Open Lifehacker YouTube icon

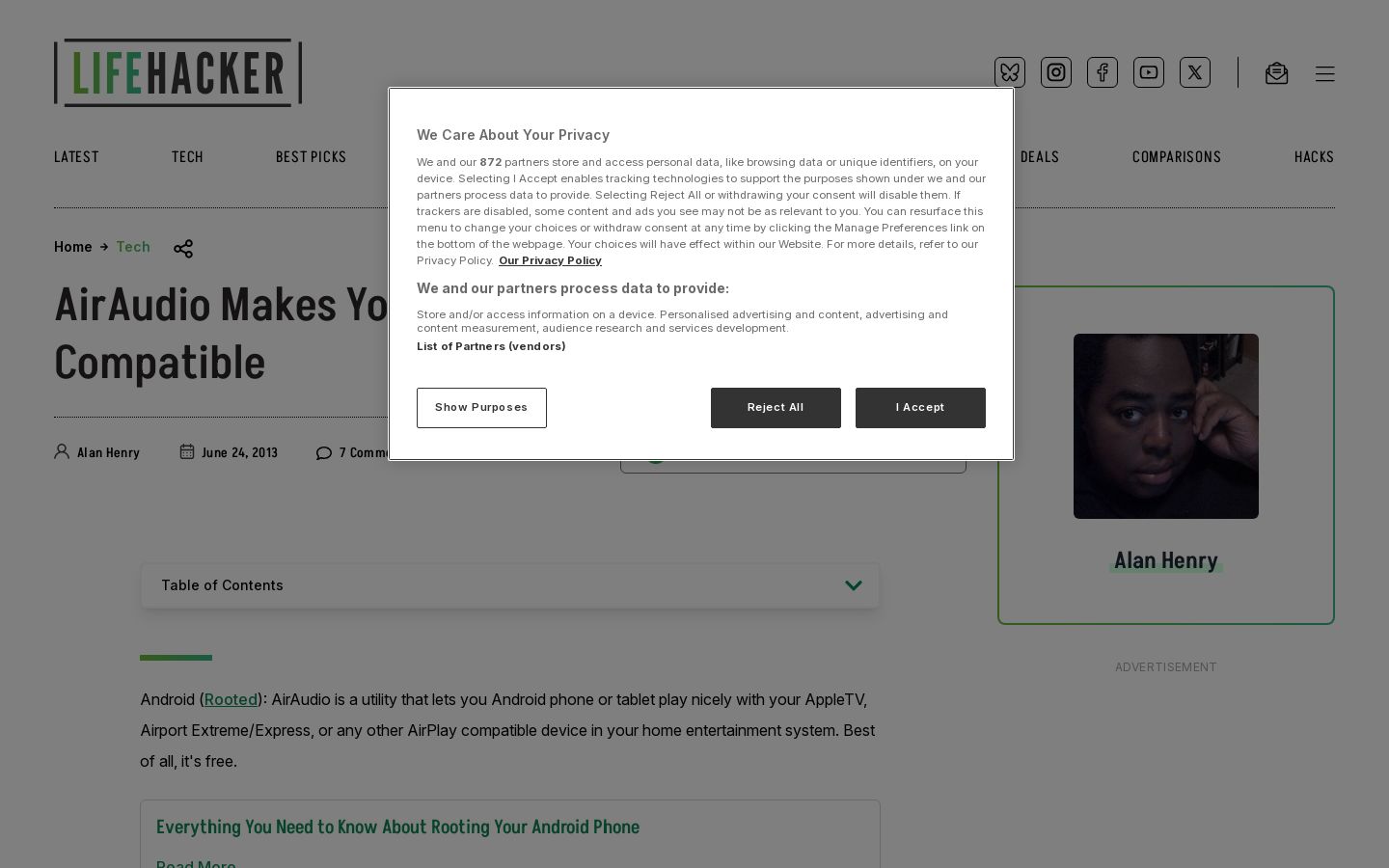tap(1149, 72)
